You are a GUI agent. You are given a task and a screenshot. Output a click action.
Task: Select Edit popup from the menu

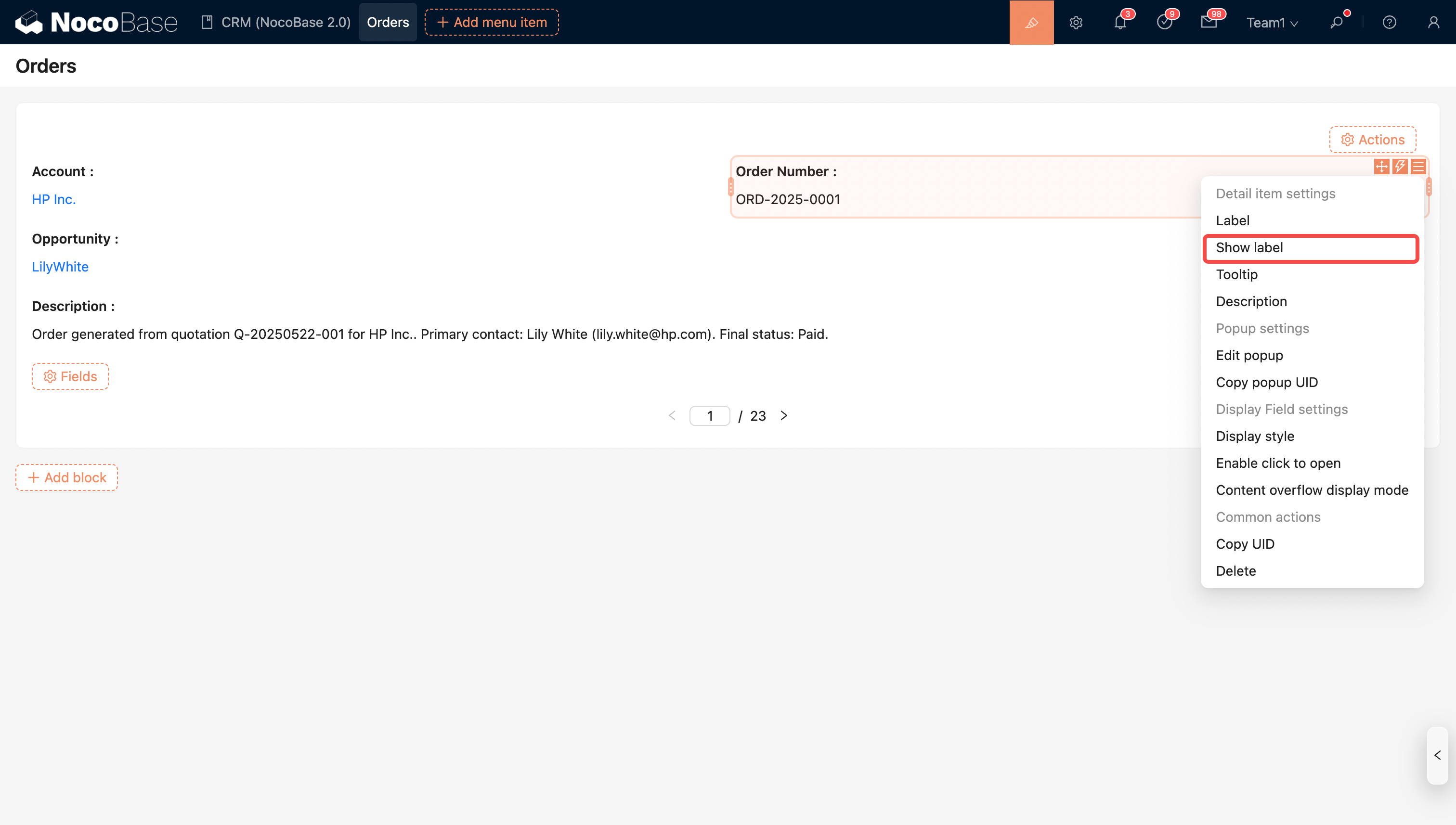pos(1249,355)
